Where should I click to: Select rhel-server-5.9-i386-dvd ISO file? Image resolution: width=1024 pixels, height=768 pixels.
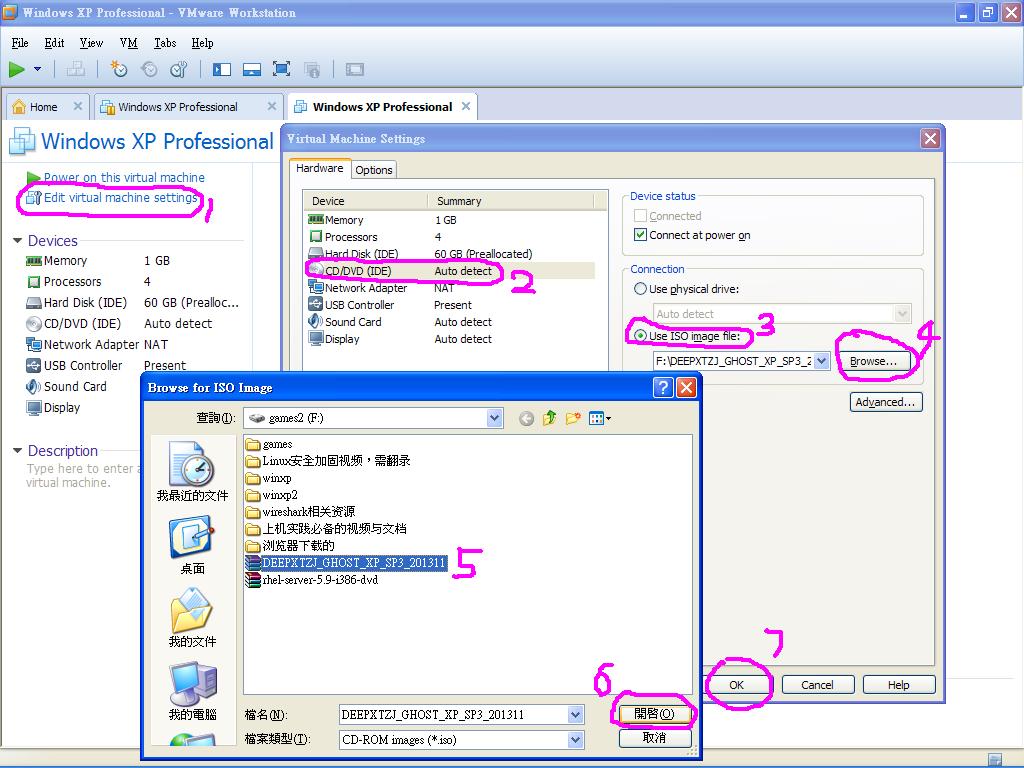[312, 580]
